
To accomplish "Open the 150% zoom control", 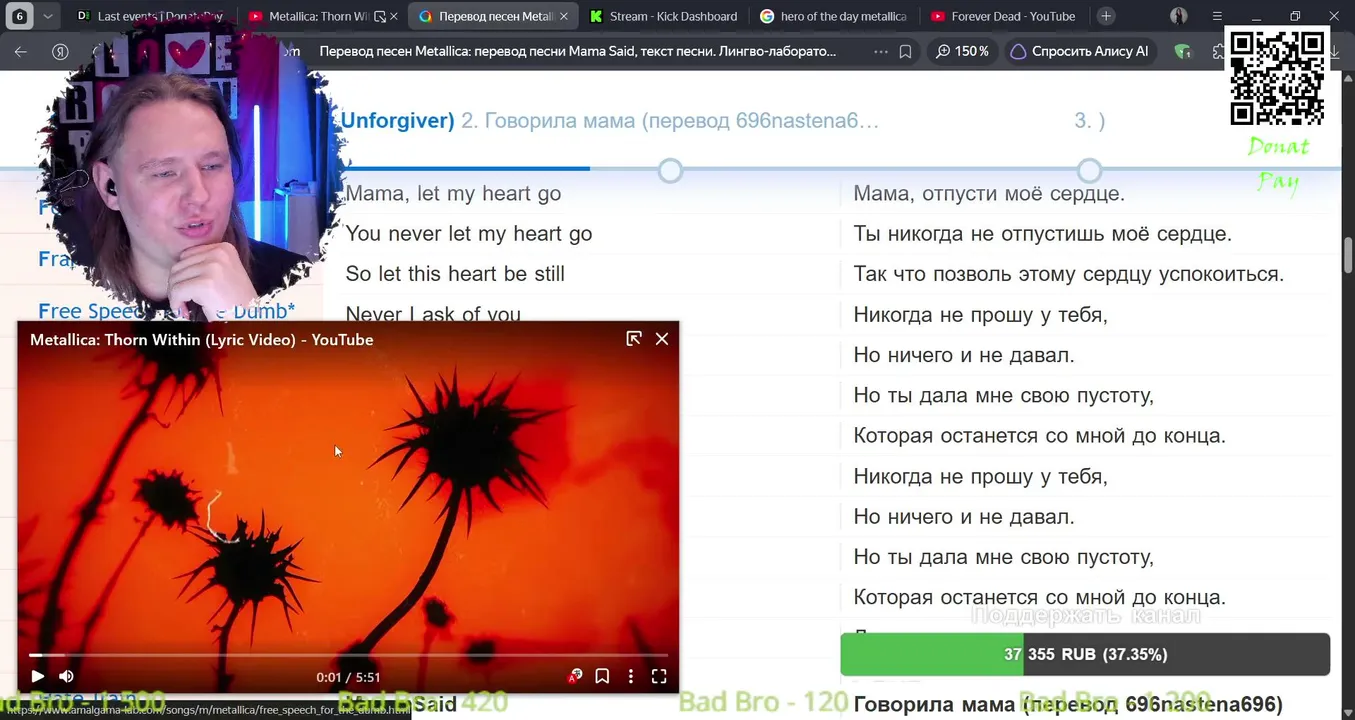I will (962, 51).
